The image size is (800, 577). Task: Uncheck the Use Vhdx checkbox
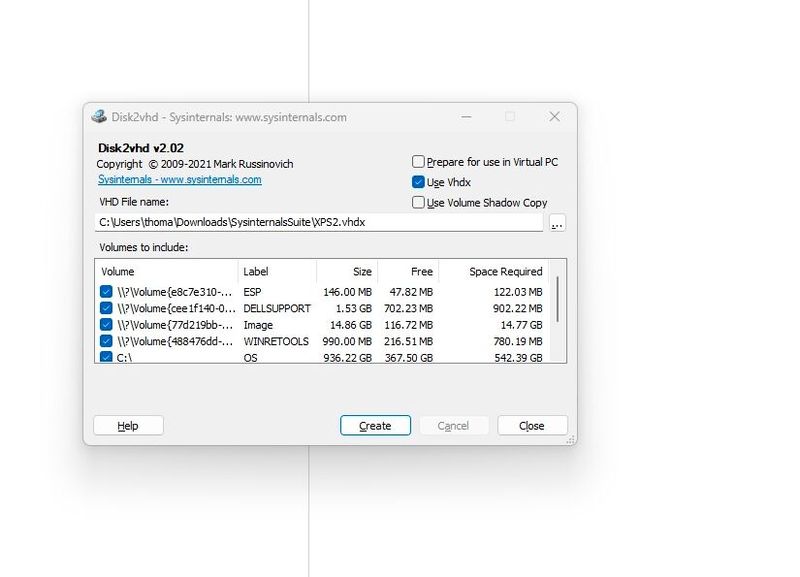click(418, 182)
